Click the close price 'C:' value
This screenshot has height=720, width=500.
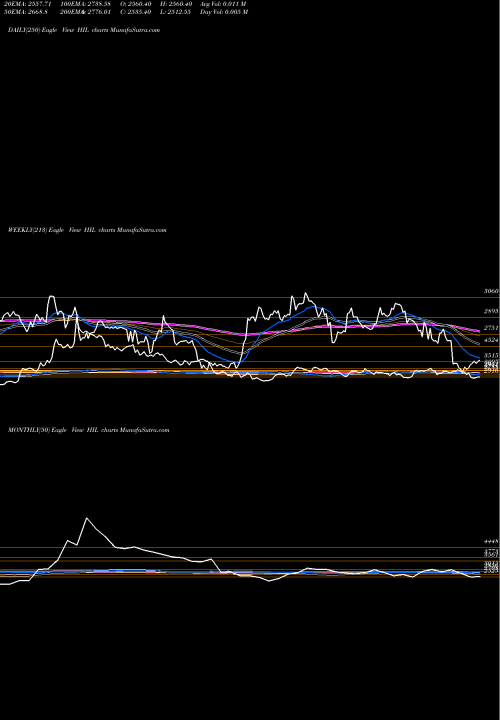tap(136, 12)
